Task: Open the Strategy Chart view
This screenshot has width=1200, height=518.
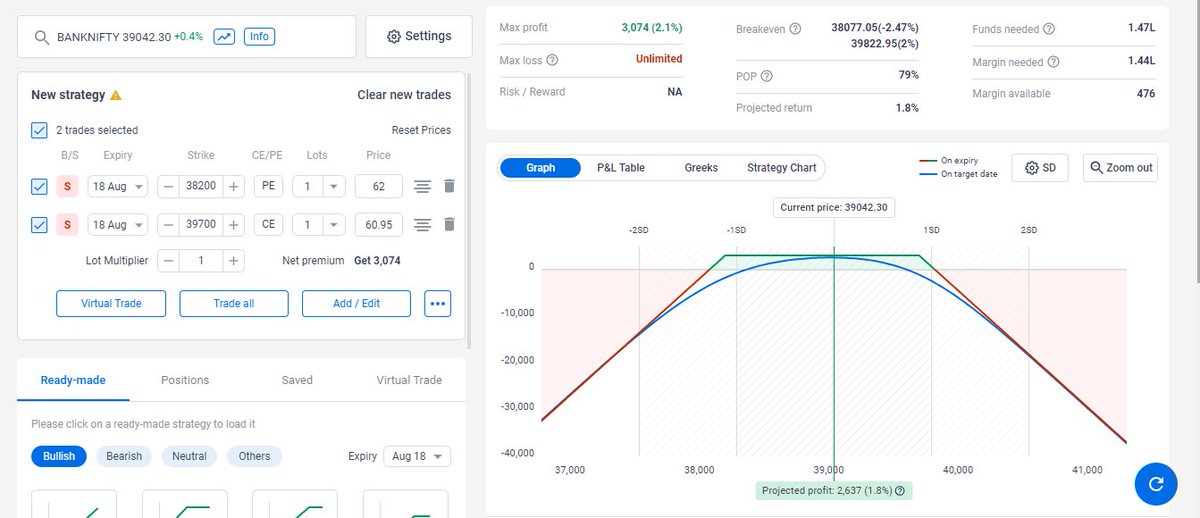Action: pos(782,167)
